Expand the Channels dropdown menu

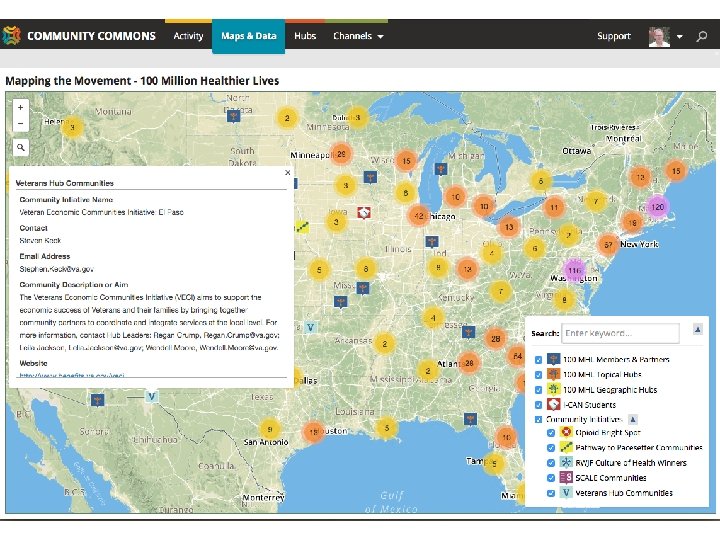coord(358,36)
